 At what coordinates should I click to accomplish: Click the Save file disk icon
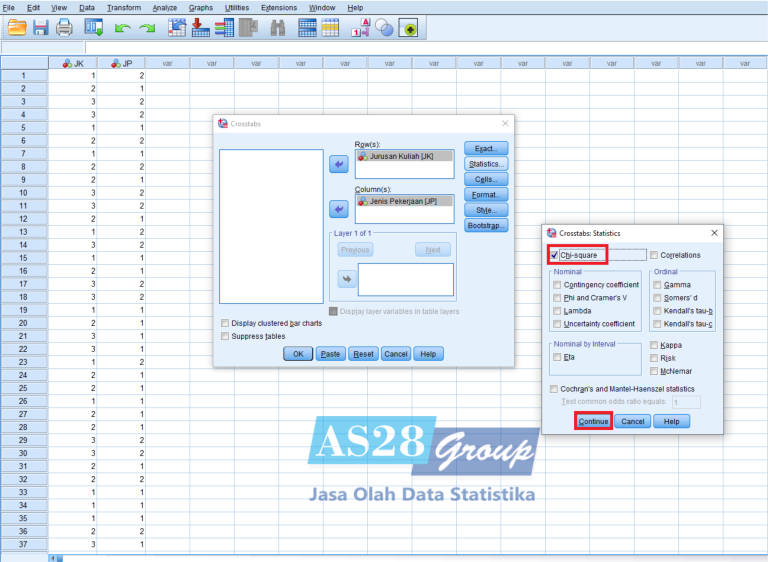[x=40, y=28]
